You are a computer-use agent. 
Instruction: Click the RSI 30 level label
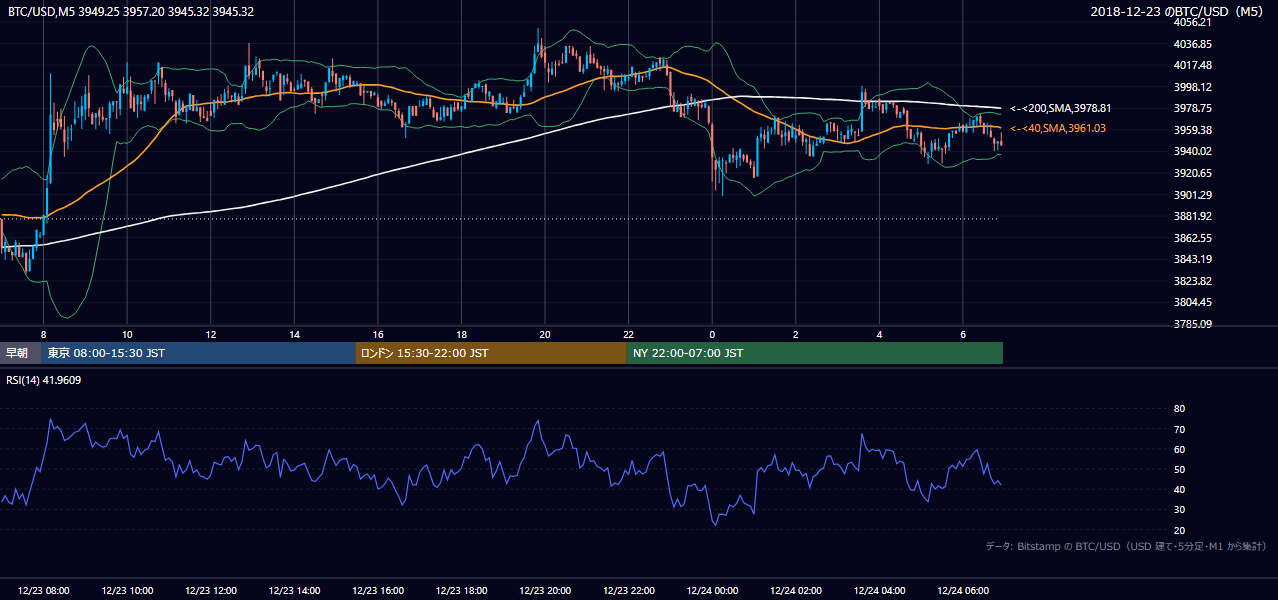[1180, 510]
